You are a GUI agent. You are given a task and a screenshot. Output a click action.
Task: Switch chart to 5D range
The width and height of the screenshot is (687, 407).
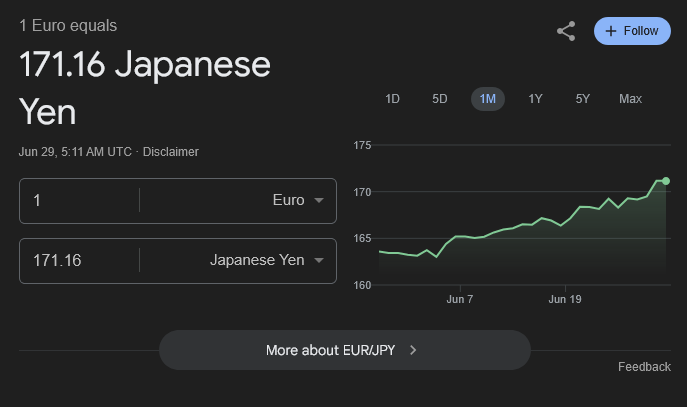[440, 99]
